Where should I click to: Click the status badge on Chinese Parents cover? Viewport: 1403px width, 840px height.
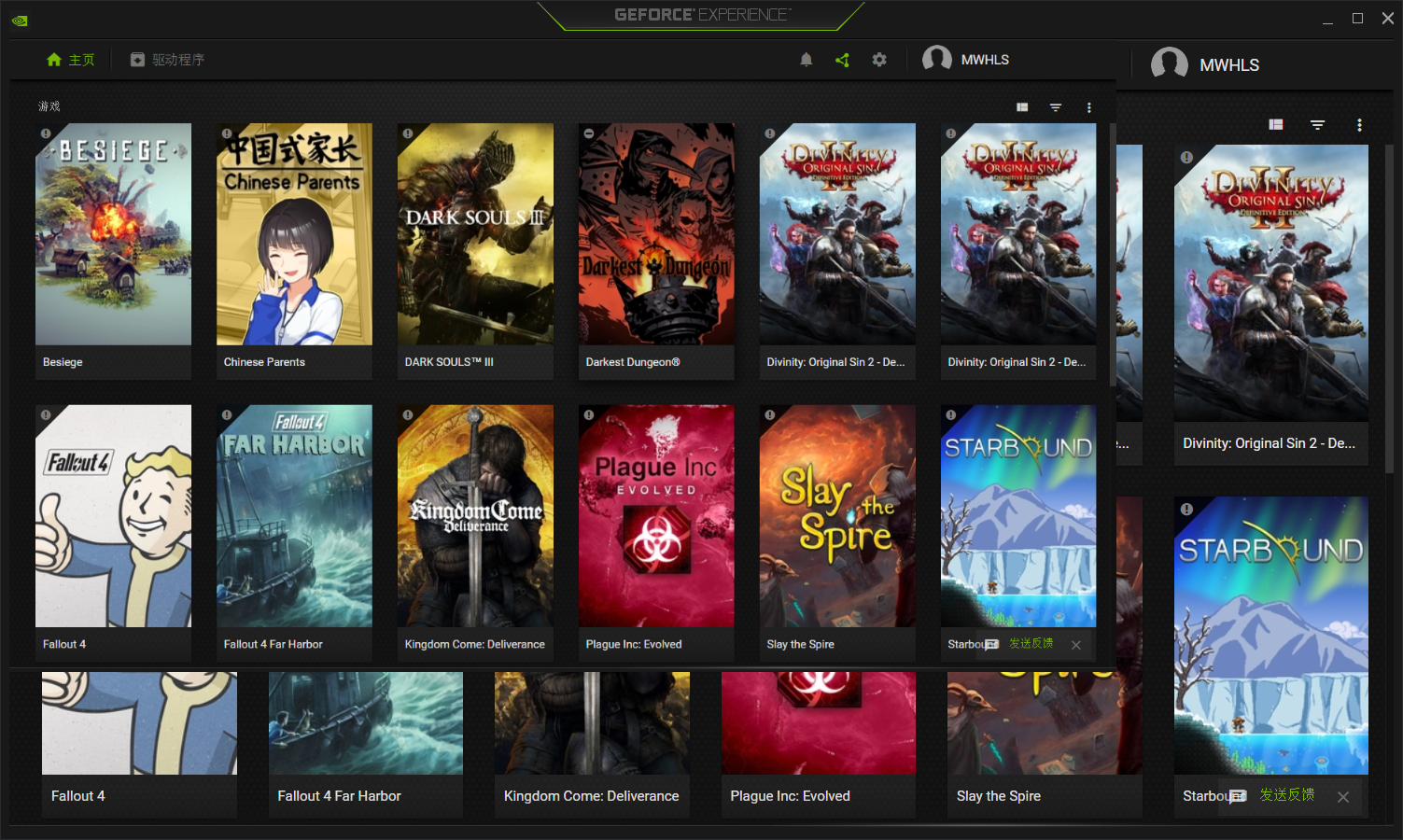227,133
